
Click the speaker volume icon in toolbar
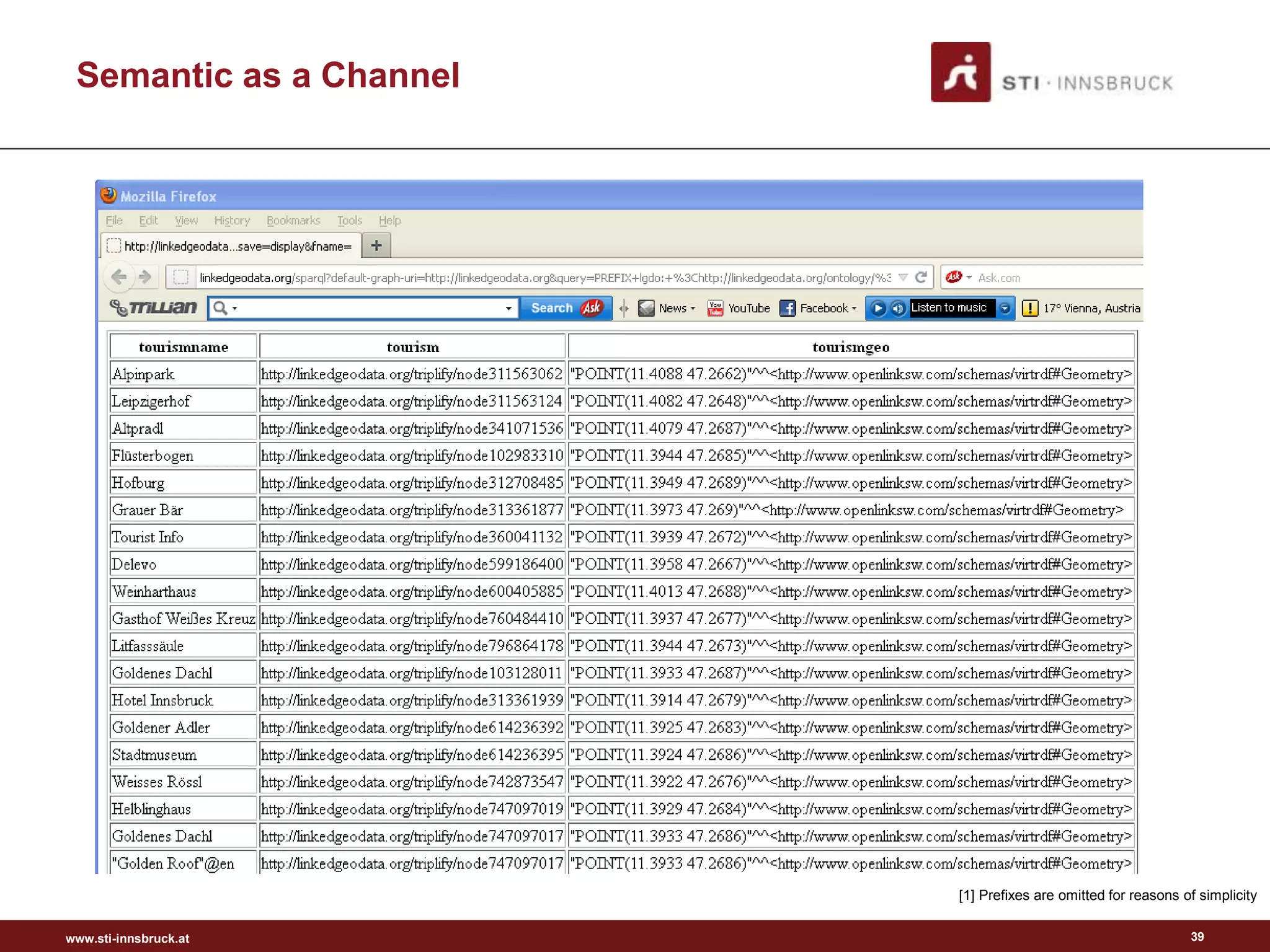tap(898, 308)
